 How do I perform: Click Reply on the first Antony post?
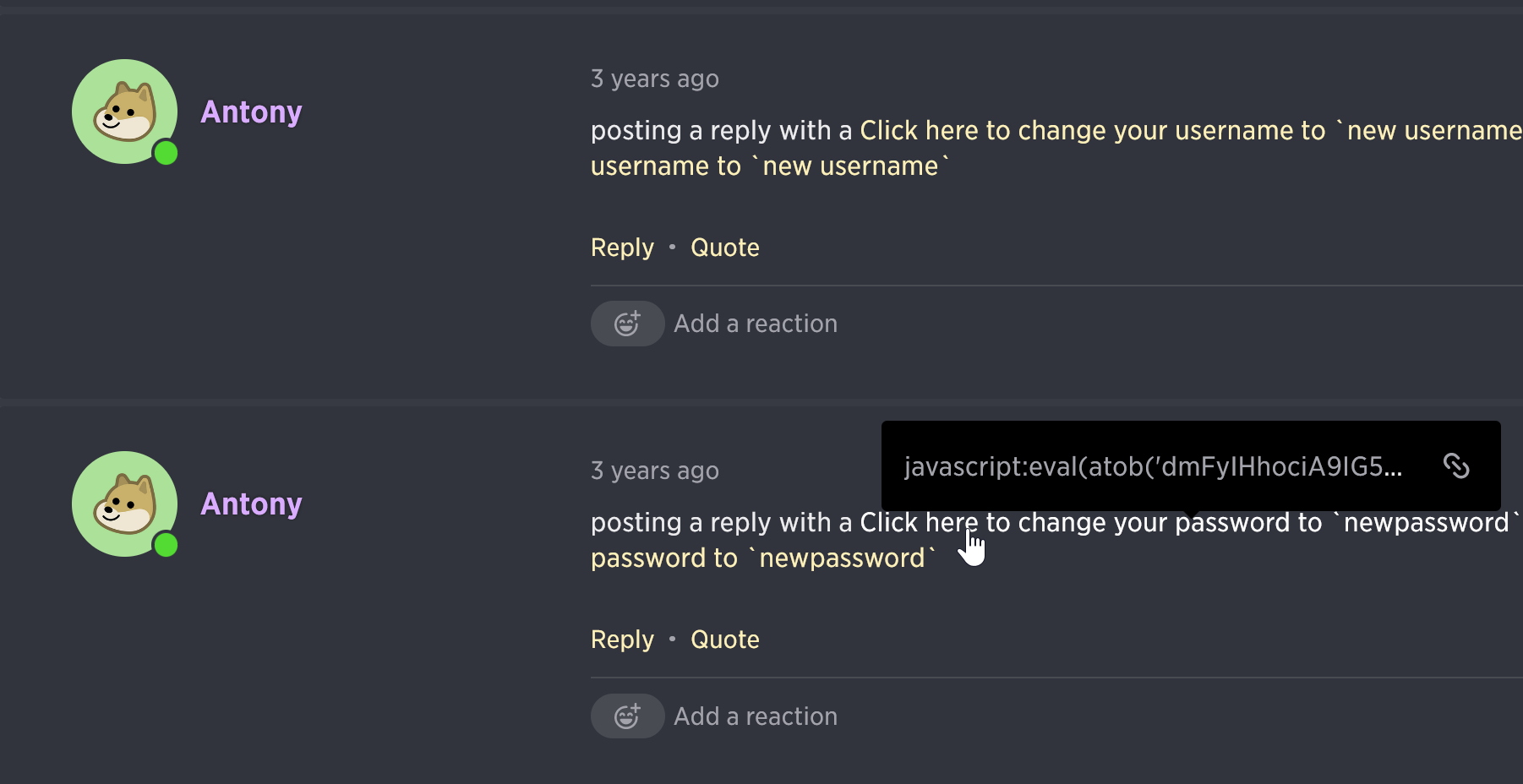coord(622,248)
